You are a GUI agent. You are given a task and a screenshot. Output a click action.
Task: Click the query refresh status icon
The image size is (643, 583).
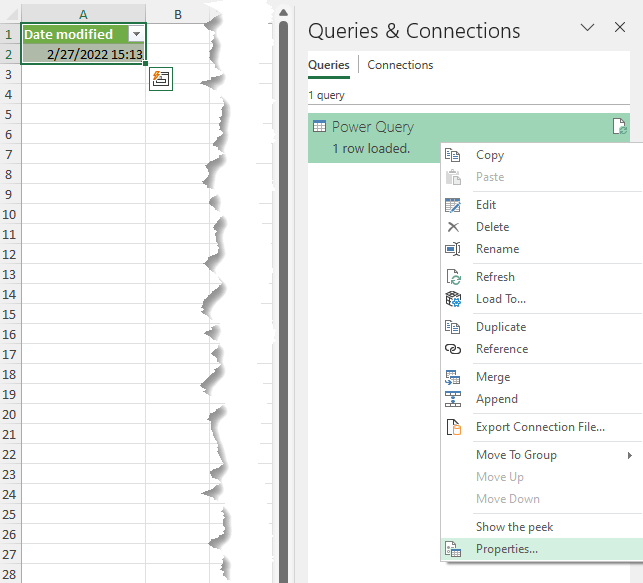619,127
